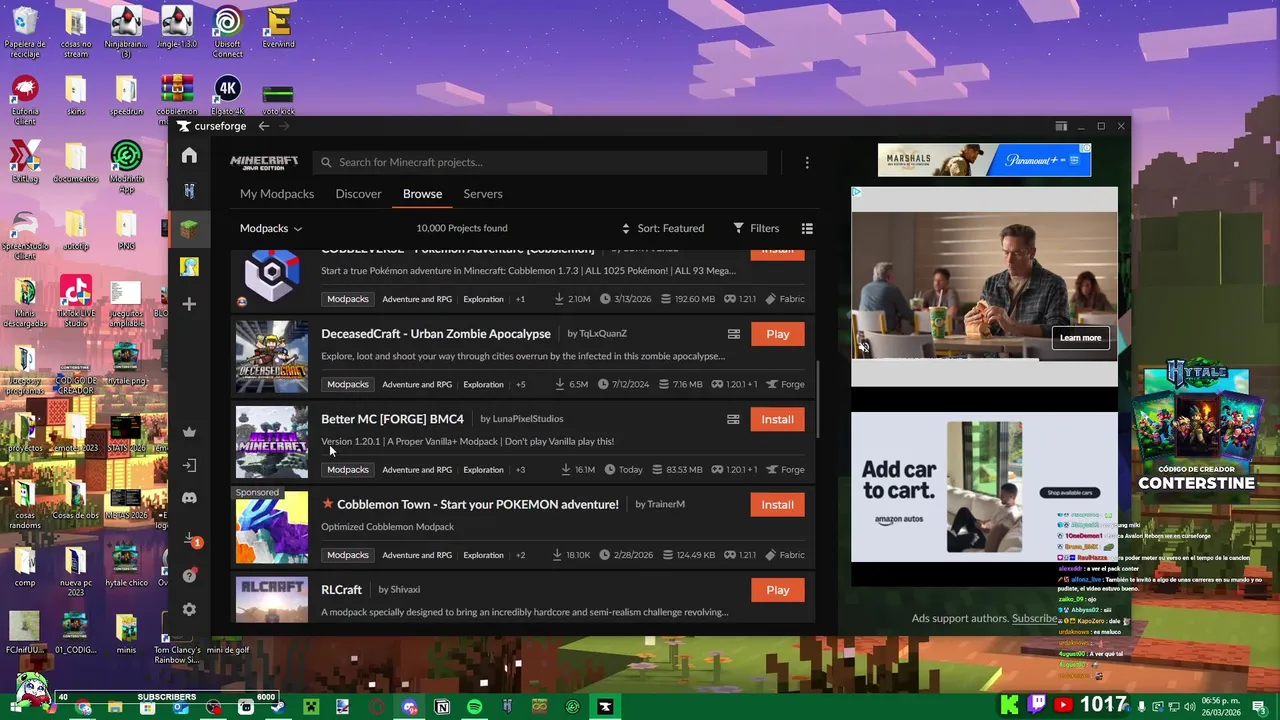Open DeceasedCraft modpack thumbnail
Screen dimensions: 1280x720
click(272, 357)
